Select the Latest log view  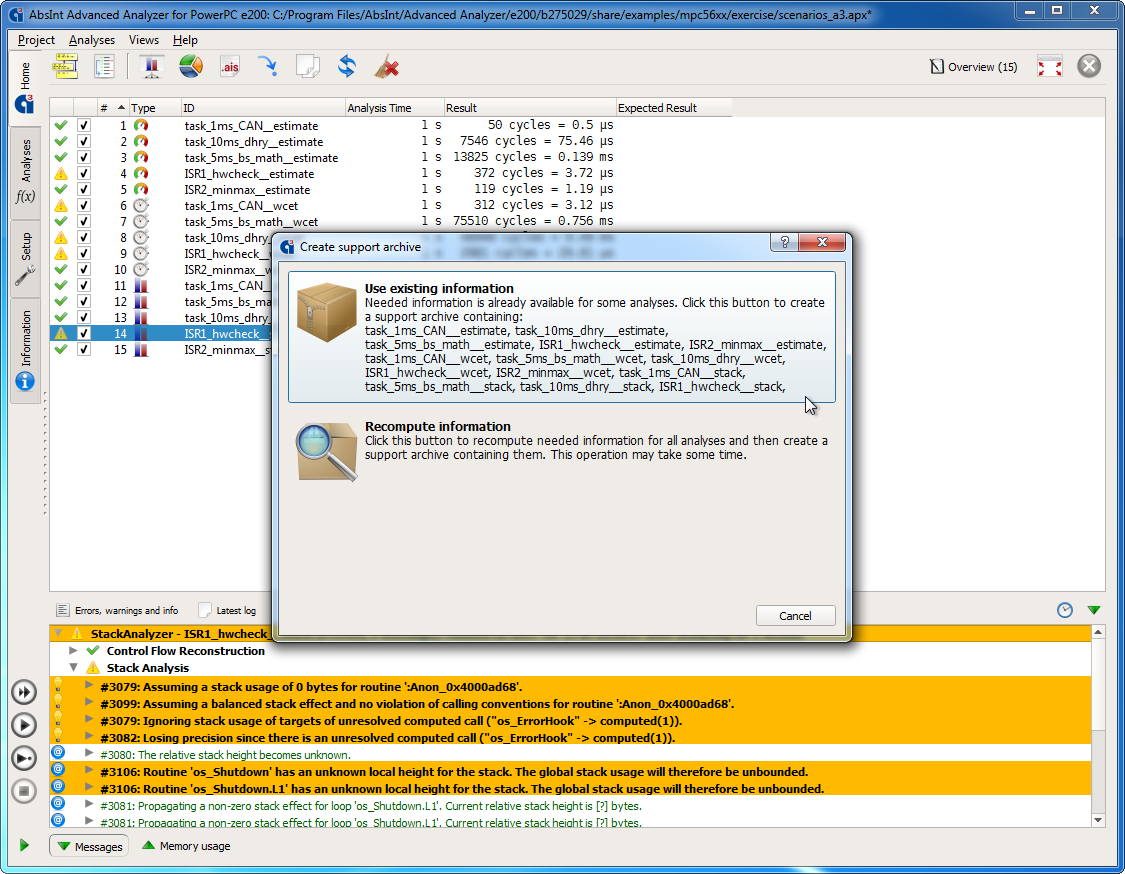[227, 610]
